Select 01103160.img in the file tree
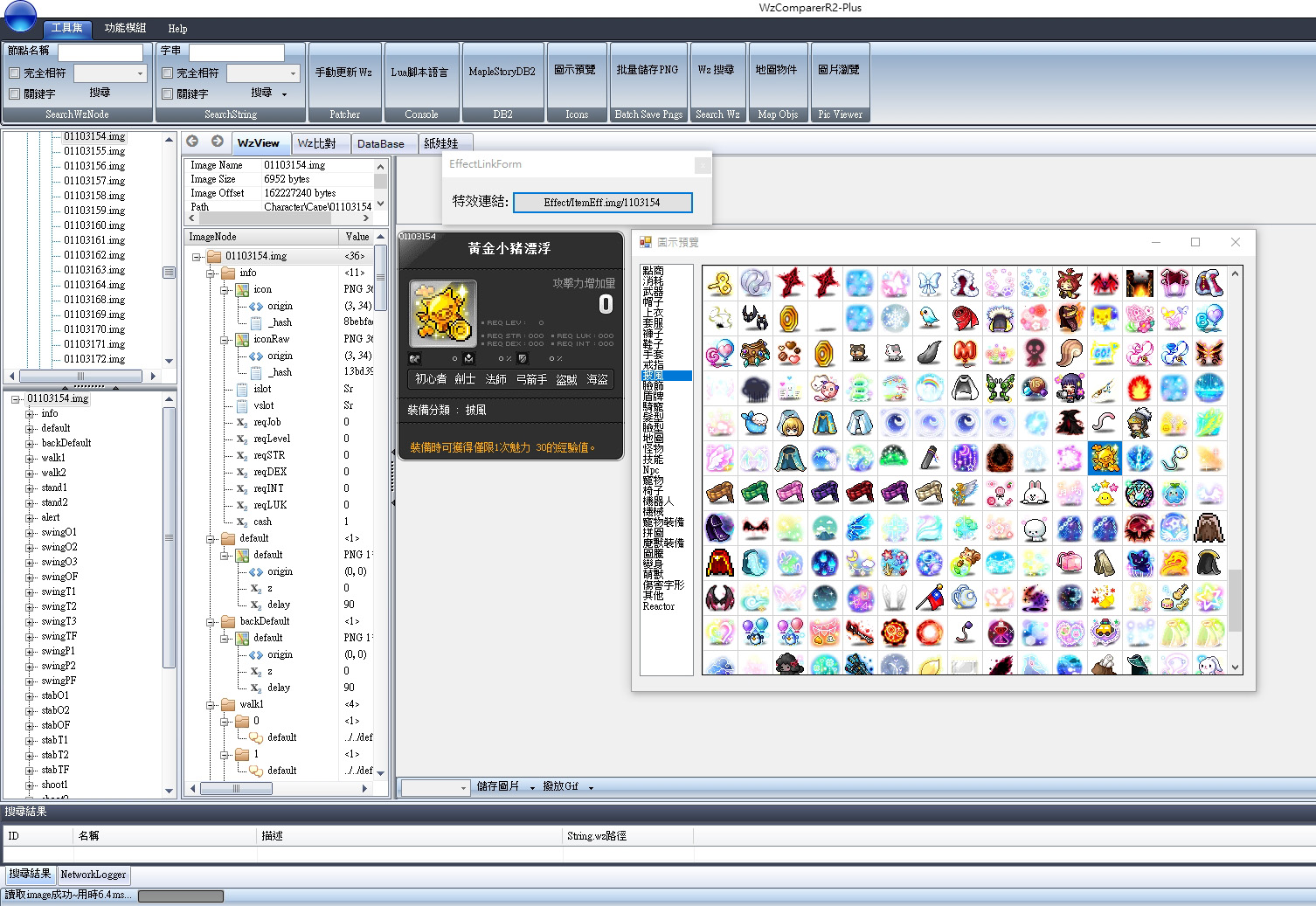 click(x=94, y=225)
